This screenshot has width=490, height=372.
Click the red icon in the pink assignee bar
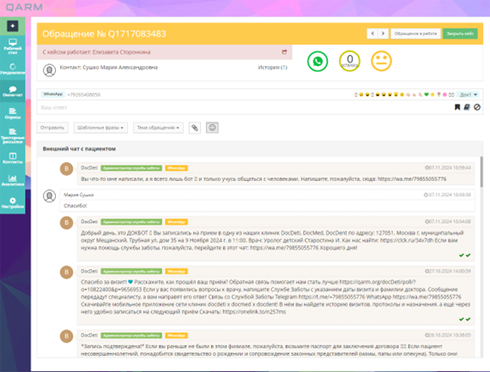coord(284,52)
